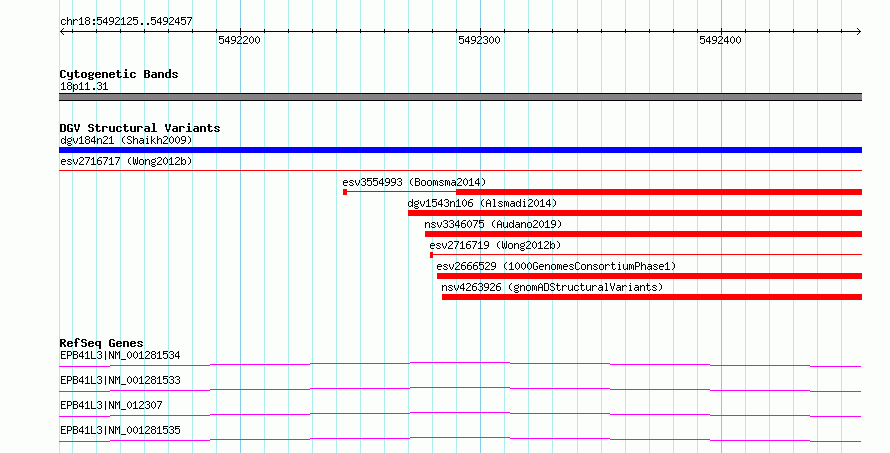
Task: Click the magenta NM_001281534 transcript line
Action: (x=460, y=364)
